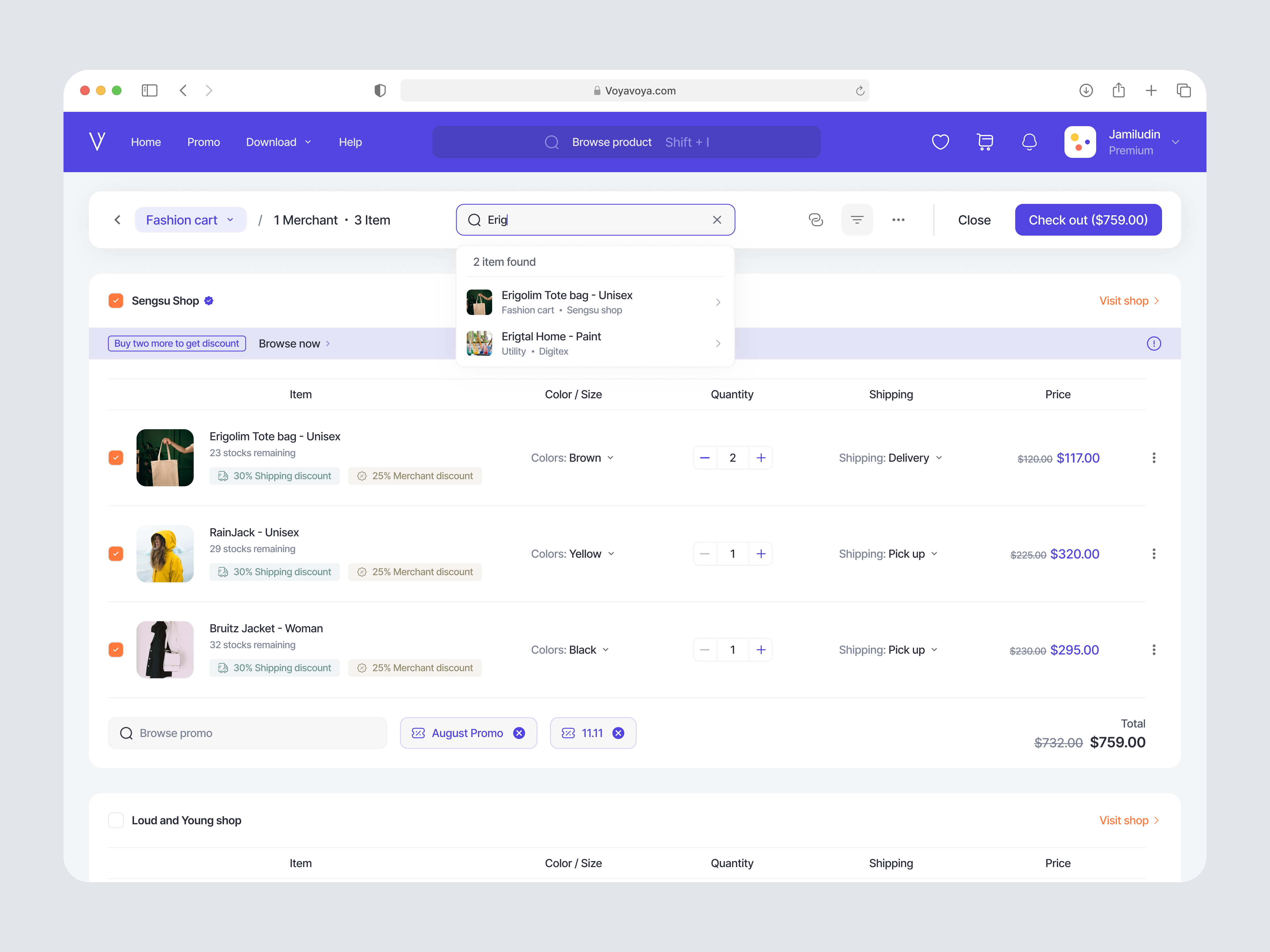Open the wishlist heart icon
The width and height of the screenshot is (1270, 952).
(940, 142)
